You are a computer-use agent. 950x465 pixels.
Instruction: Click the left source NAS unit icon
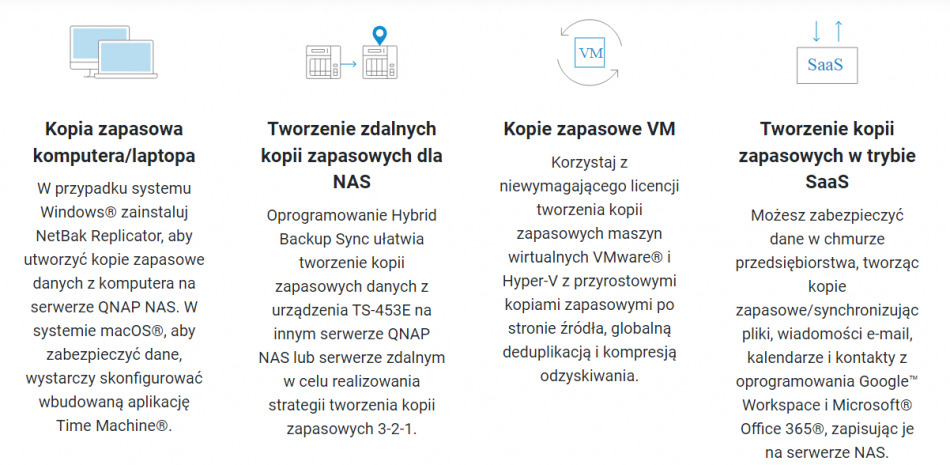[319, 65]
